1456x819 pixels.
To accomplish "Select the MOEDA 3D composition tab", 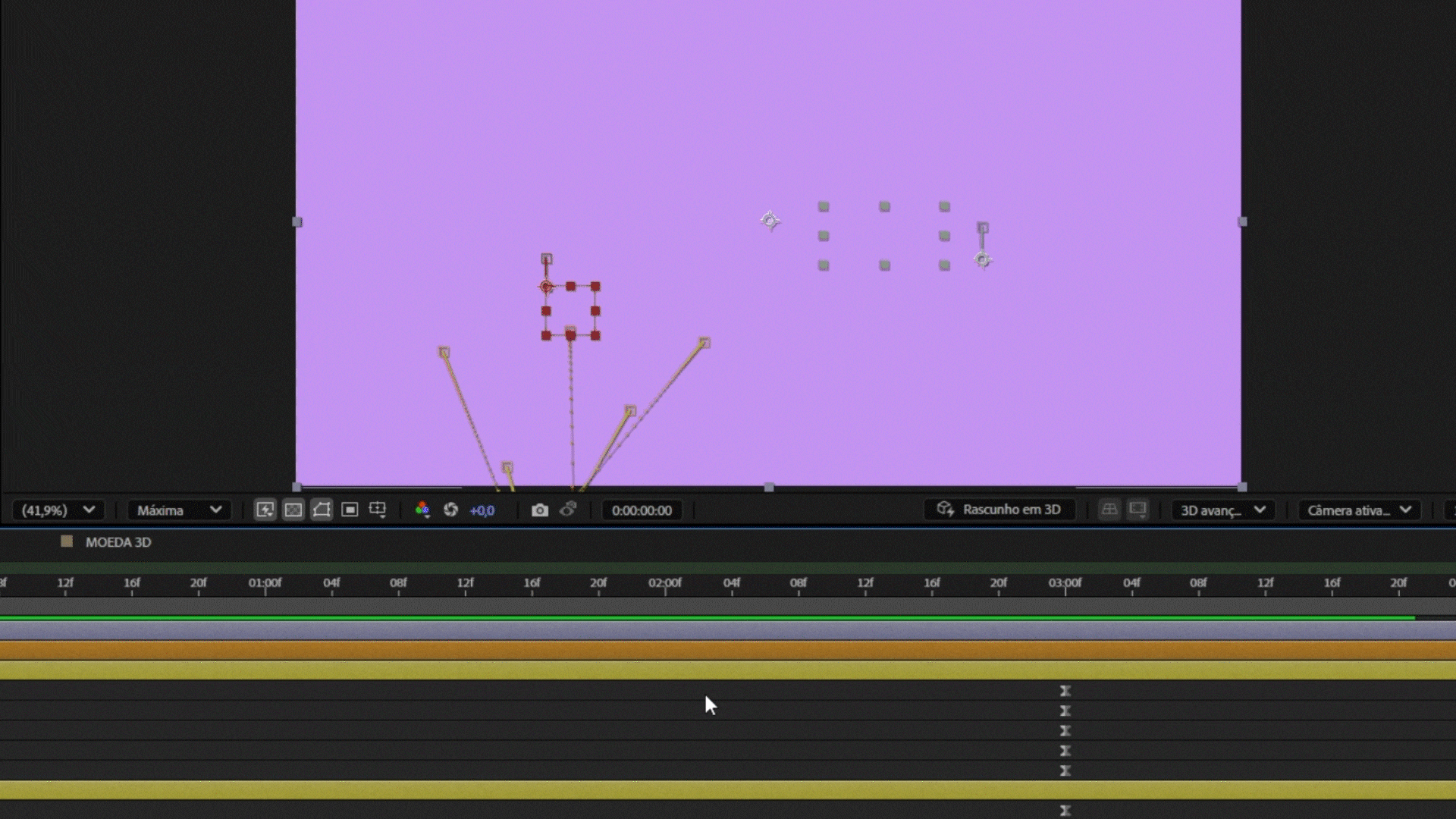I will tap(118, 542).
